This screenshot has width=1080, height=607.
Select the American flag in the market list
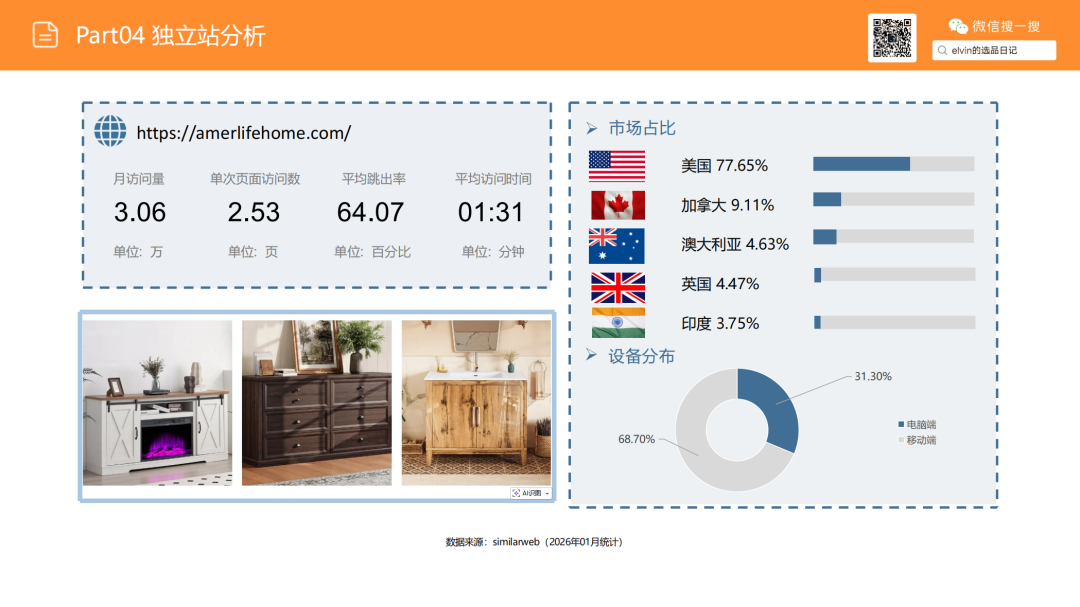[618, 165]
